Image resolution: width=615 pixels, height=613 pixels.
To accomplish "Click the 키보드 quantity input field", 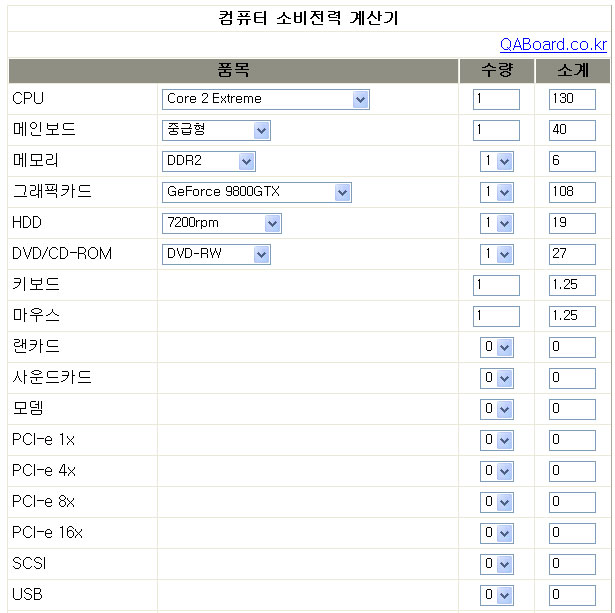I will pos(496,285).
